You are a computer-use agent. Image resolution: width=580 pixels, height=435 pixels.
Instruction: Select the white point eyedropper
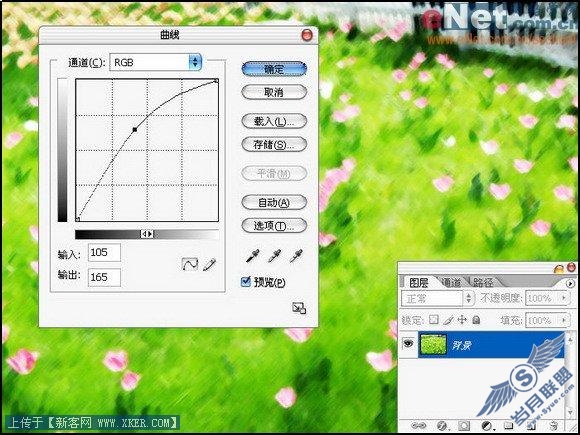(x=296, y=256)
